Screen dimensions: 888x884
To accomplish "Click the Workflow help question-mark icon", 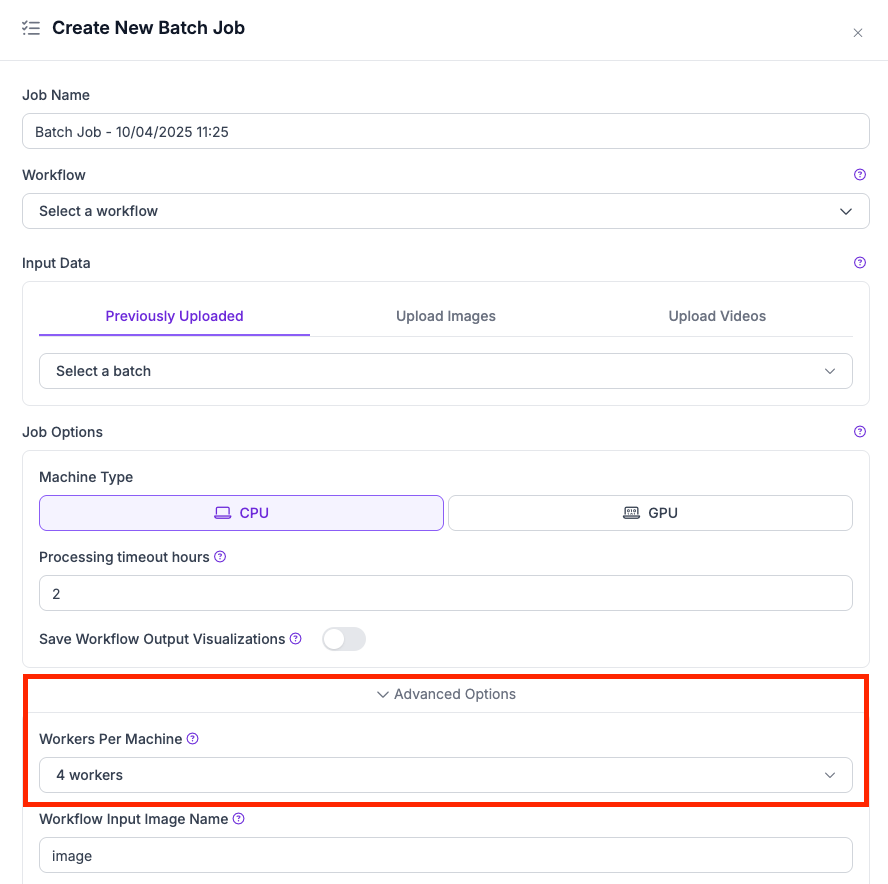I will point(859,175).
